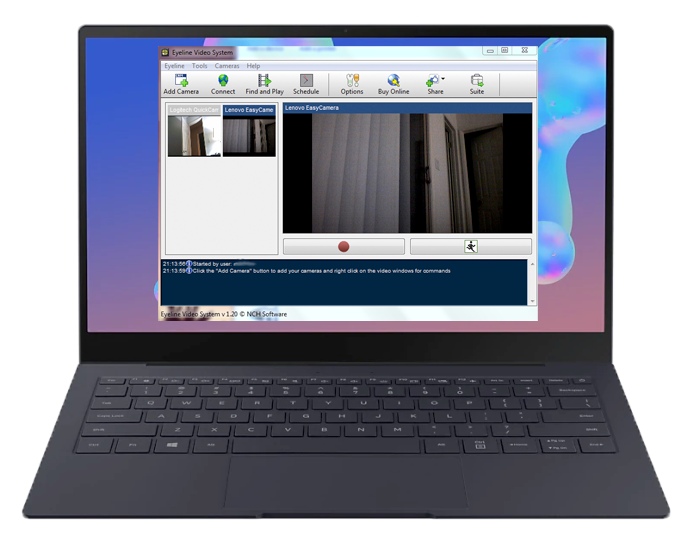Open the Eyeline menu
The height and width of the screenshot is (535, 696).
tap(174, 66)
